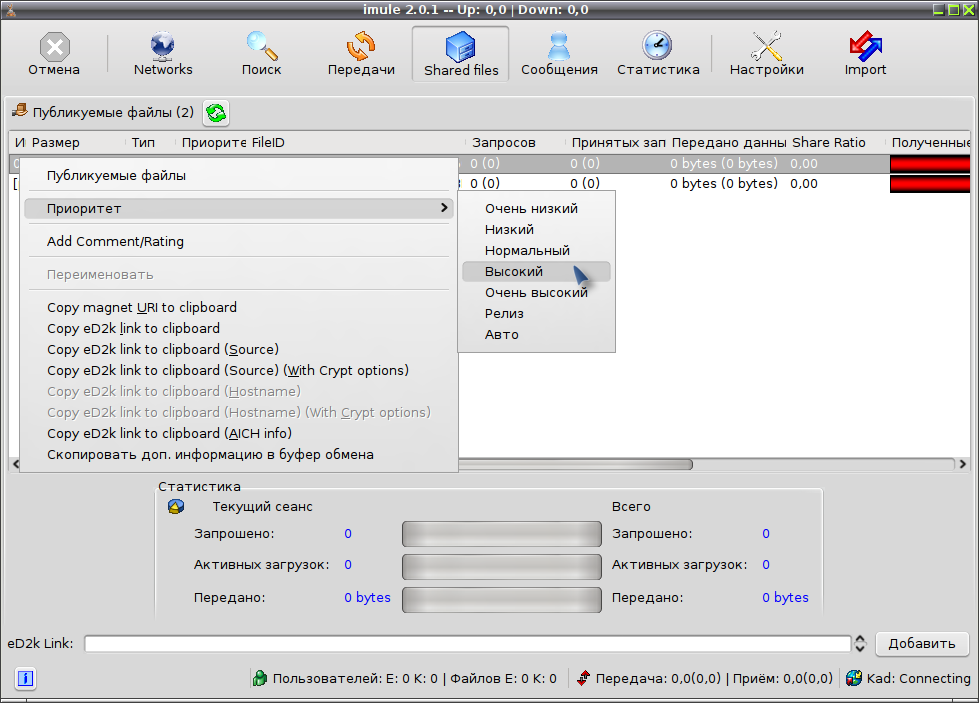Click the Import arrows icon

tap(865, 46)
